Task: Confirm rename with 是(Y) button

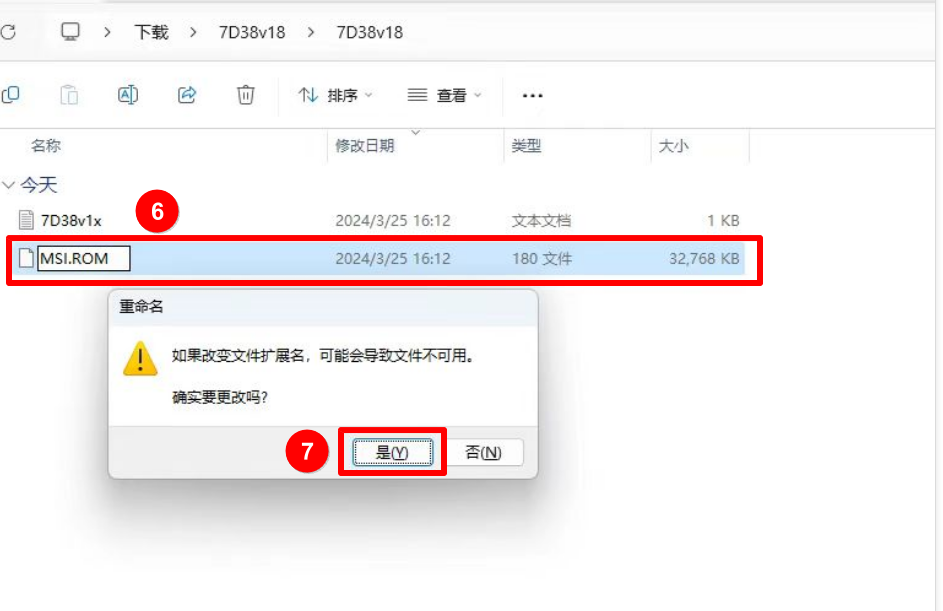Action: pos(392,453)
